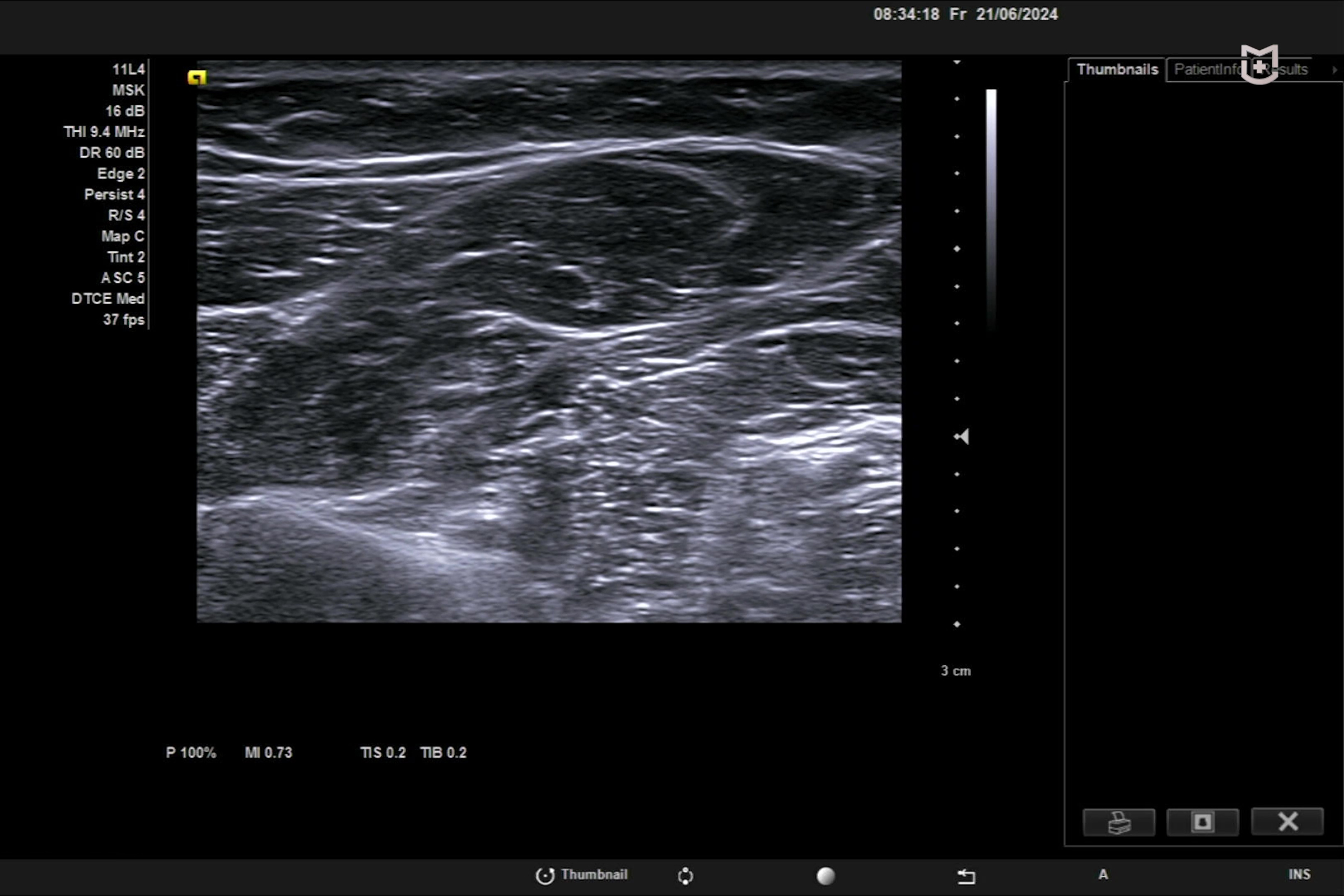The height and width of the screenshot is (896, 1344).
Task: Toggle the INS indicator
Action: point(1299,874)
